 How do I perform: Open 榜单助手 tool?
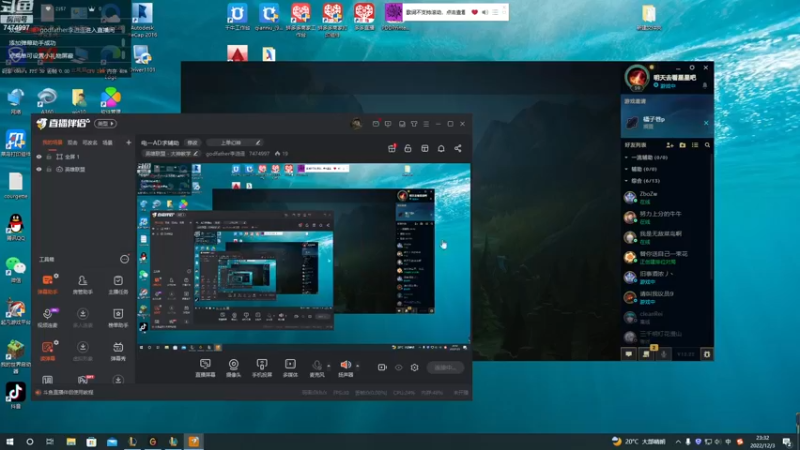pos(118,317)
